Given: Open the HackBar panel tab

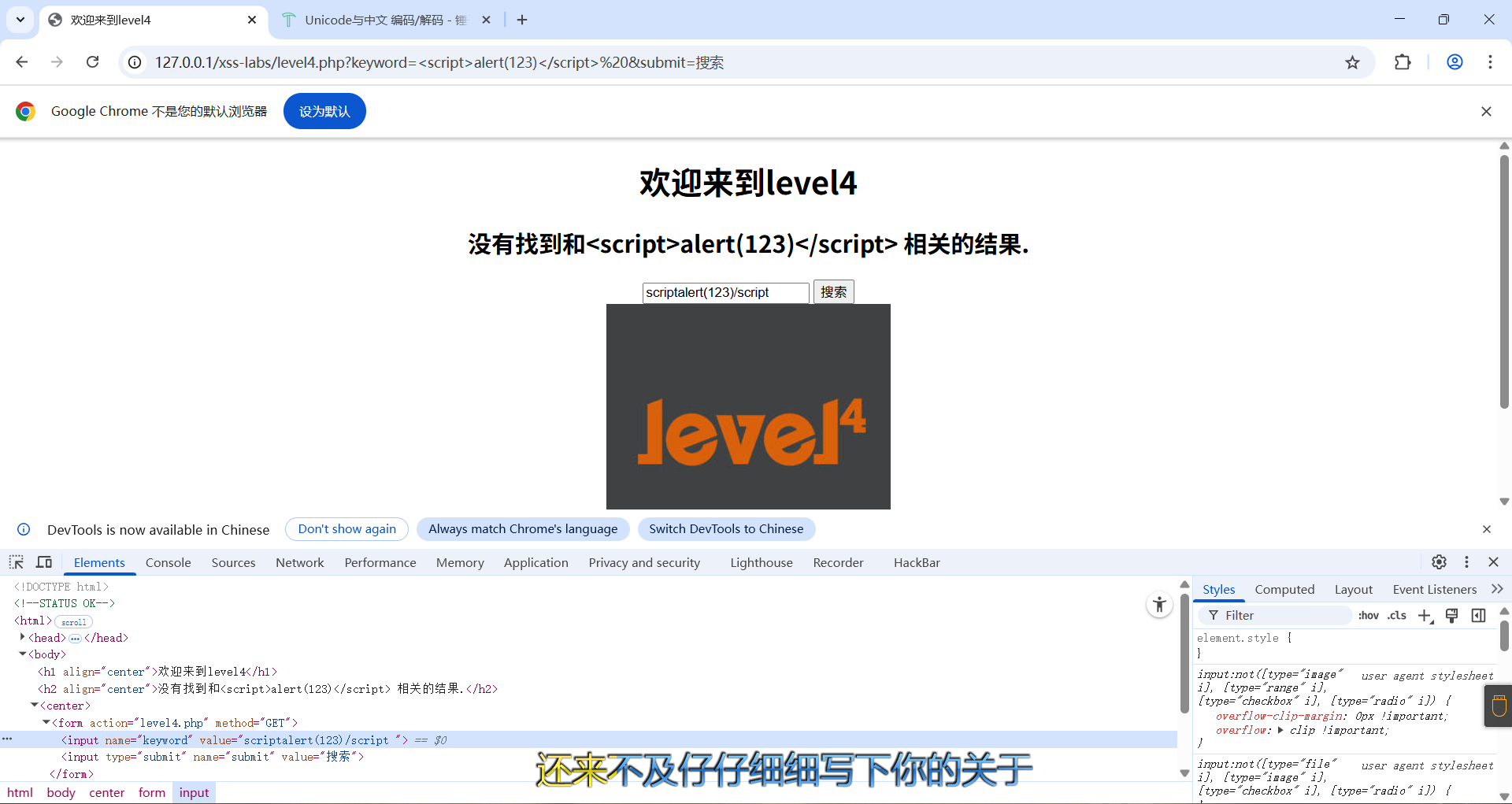Looking at the screenshot, I should point(917,562).
